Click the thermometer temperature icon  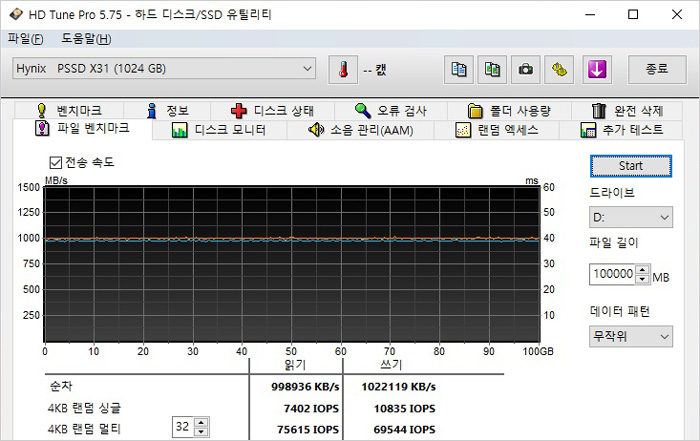click(343, 70)
